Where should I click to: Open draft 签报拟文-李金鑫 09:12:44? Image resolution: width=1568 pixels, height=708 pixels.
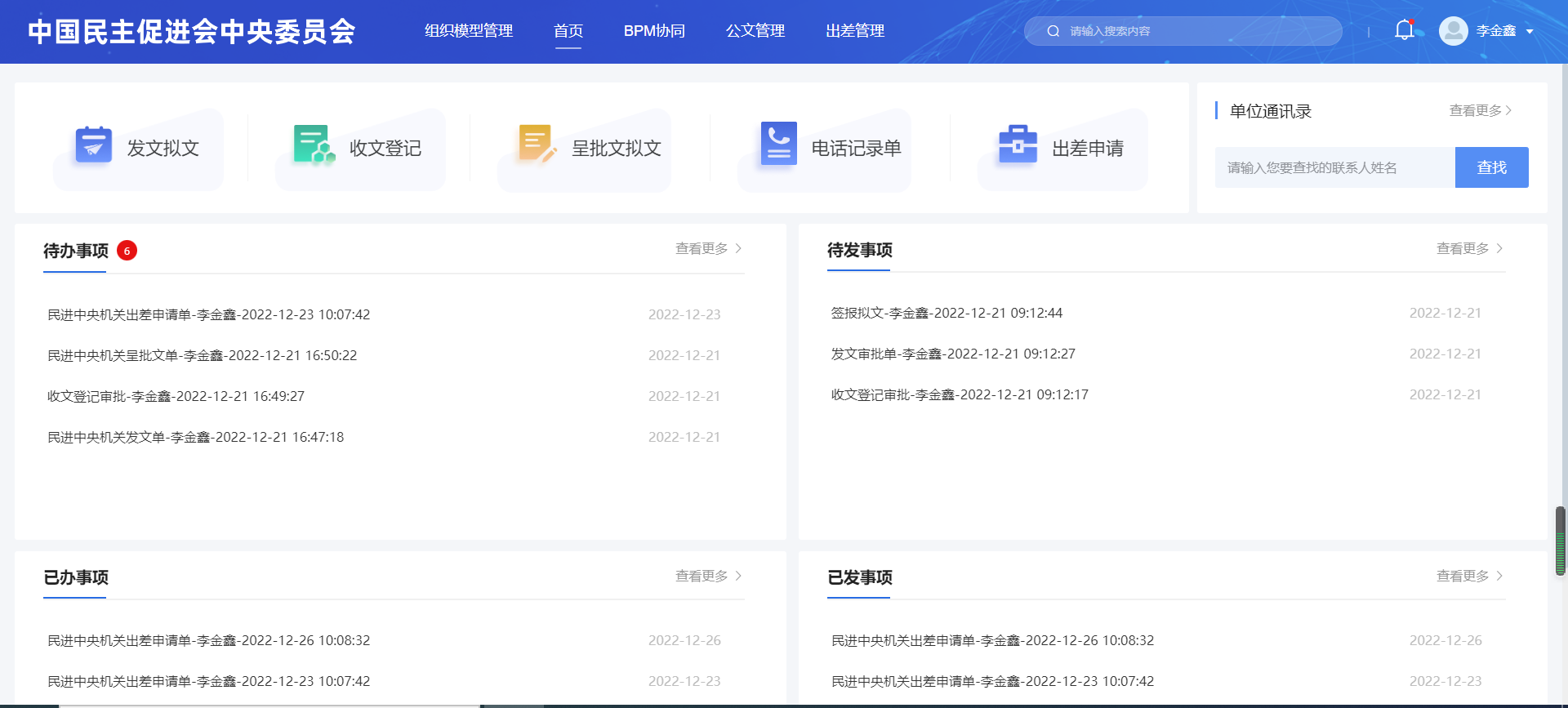point(947,313)
